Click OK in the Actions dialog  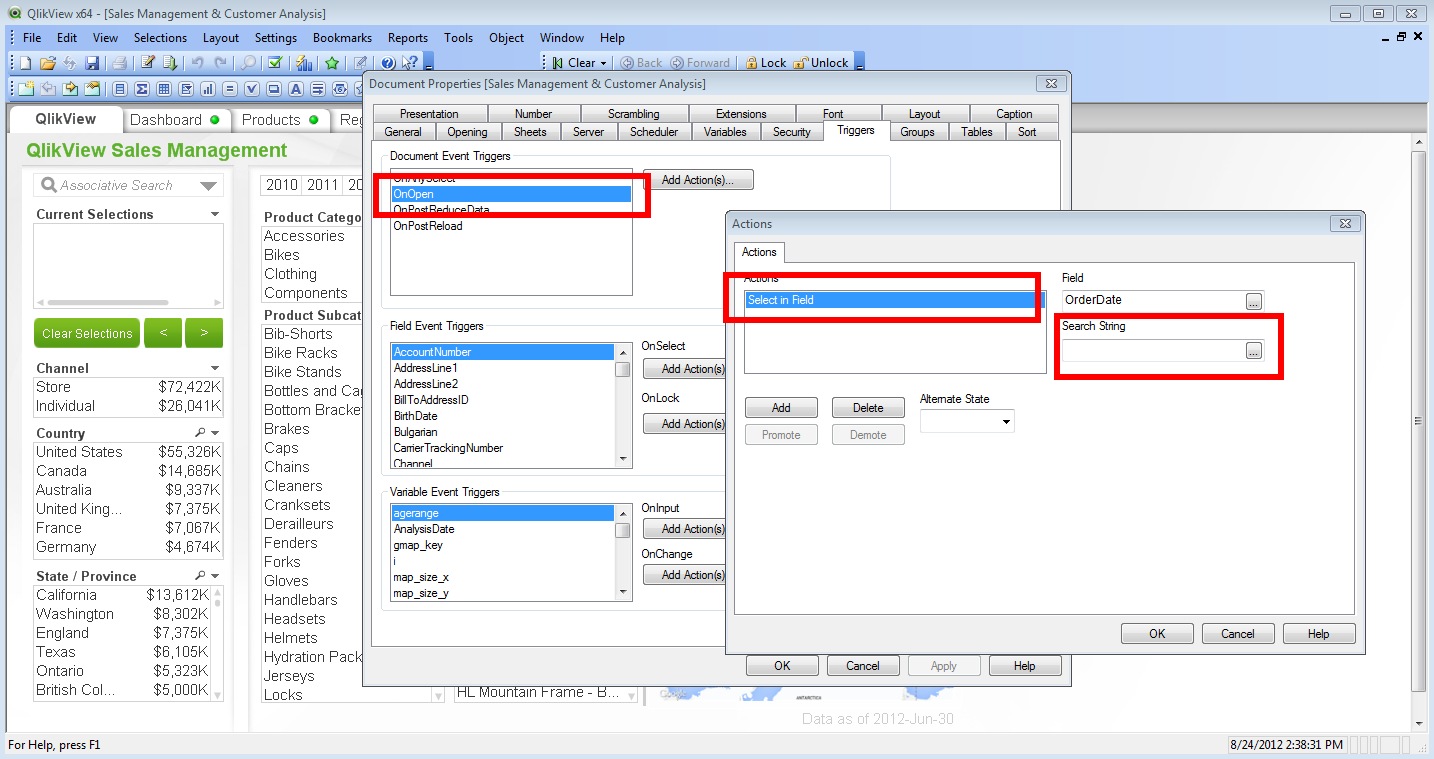point(1157,634)
